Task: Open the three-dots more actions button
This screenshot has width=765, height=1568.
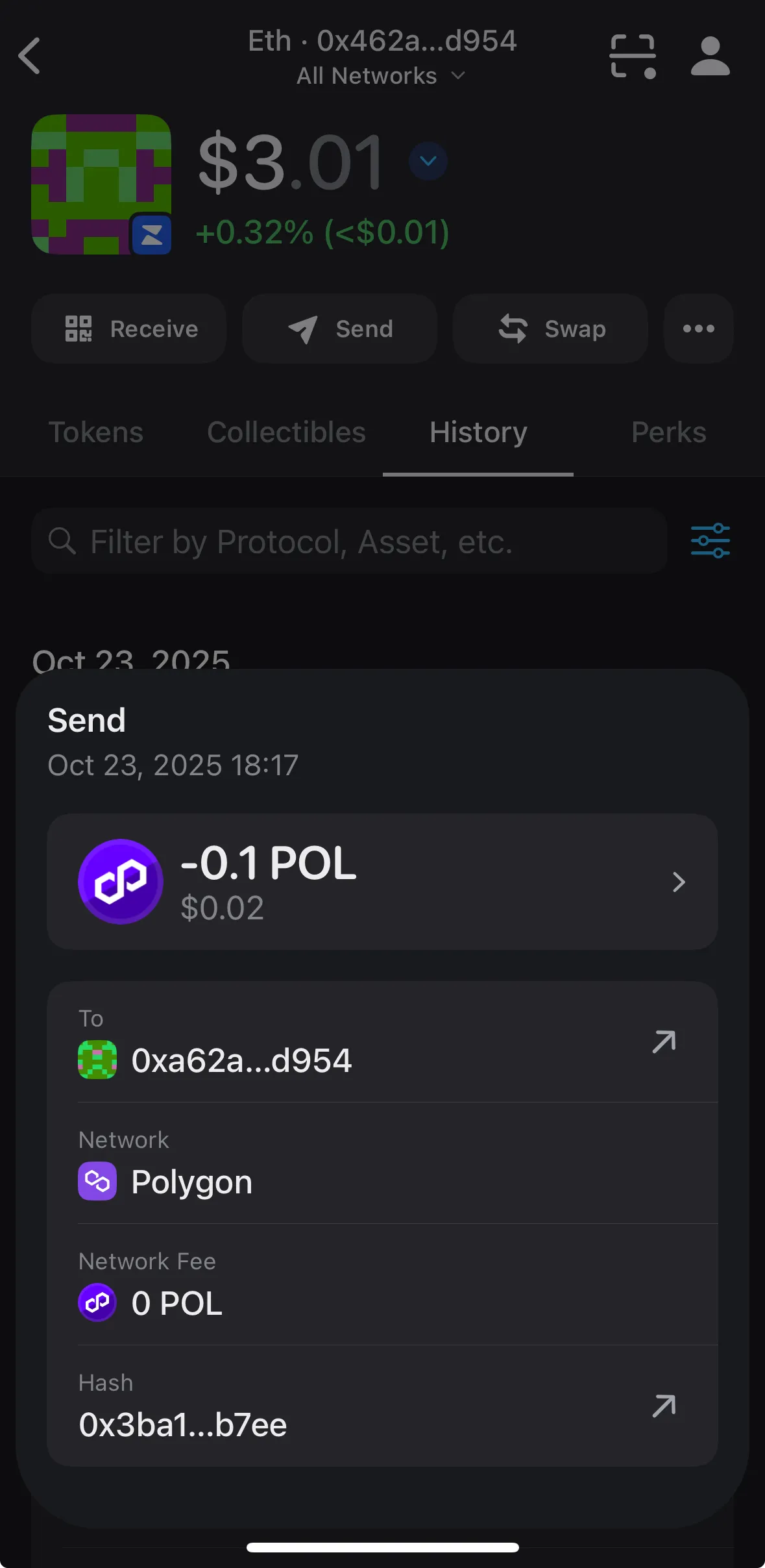Action: coord(698,329)
